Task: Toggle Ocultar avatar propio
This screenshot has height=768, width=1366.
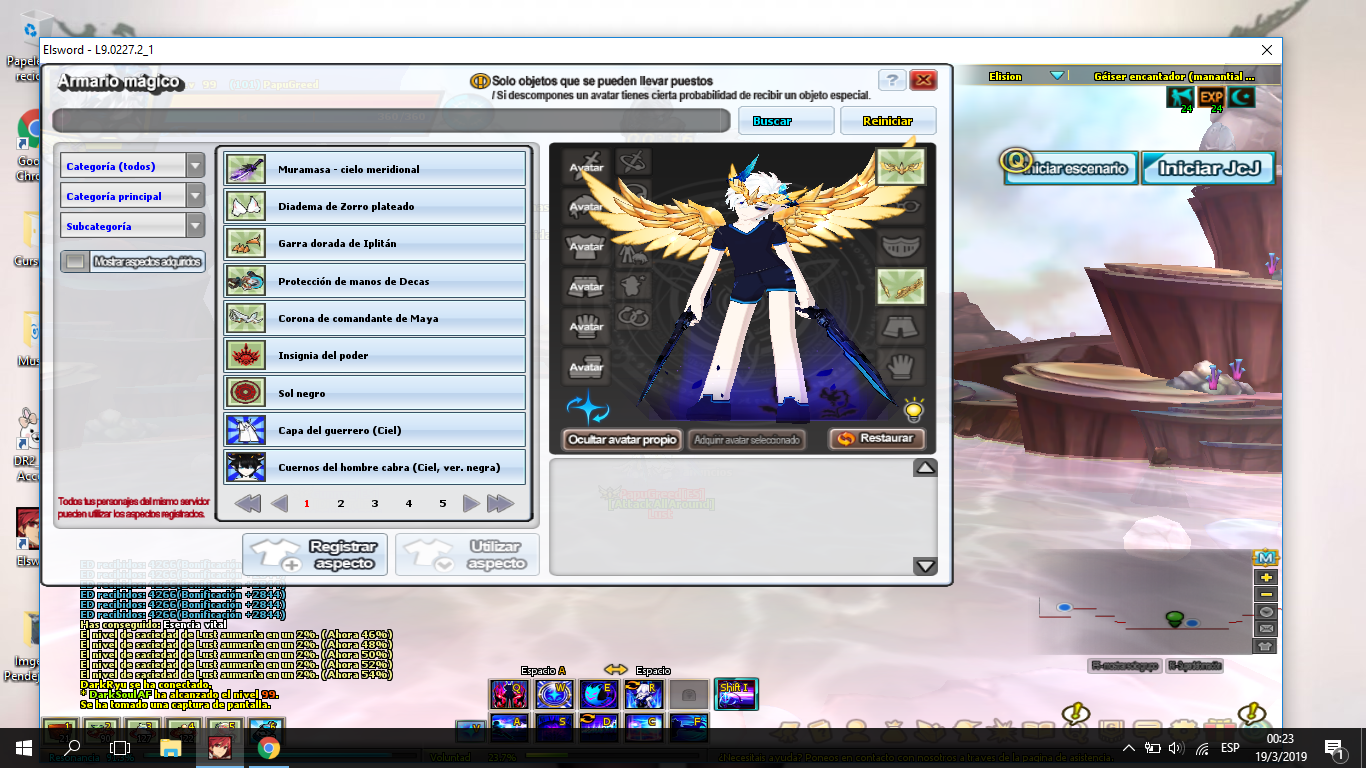Action: (x=622, y=439)
